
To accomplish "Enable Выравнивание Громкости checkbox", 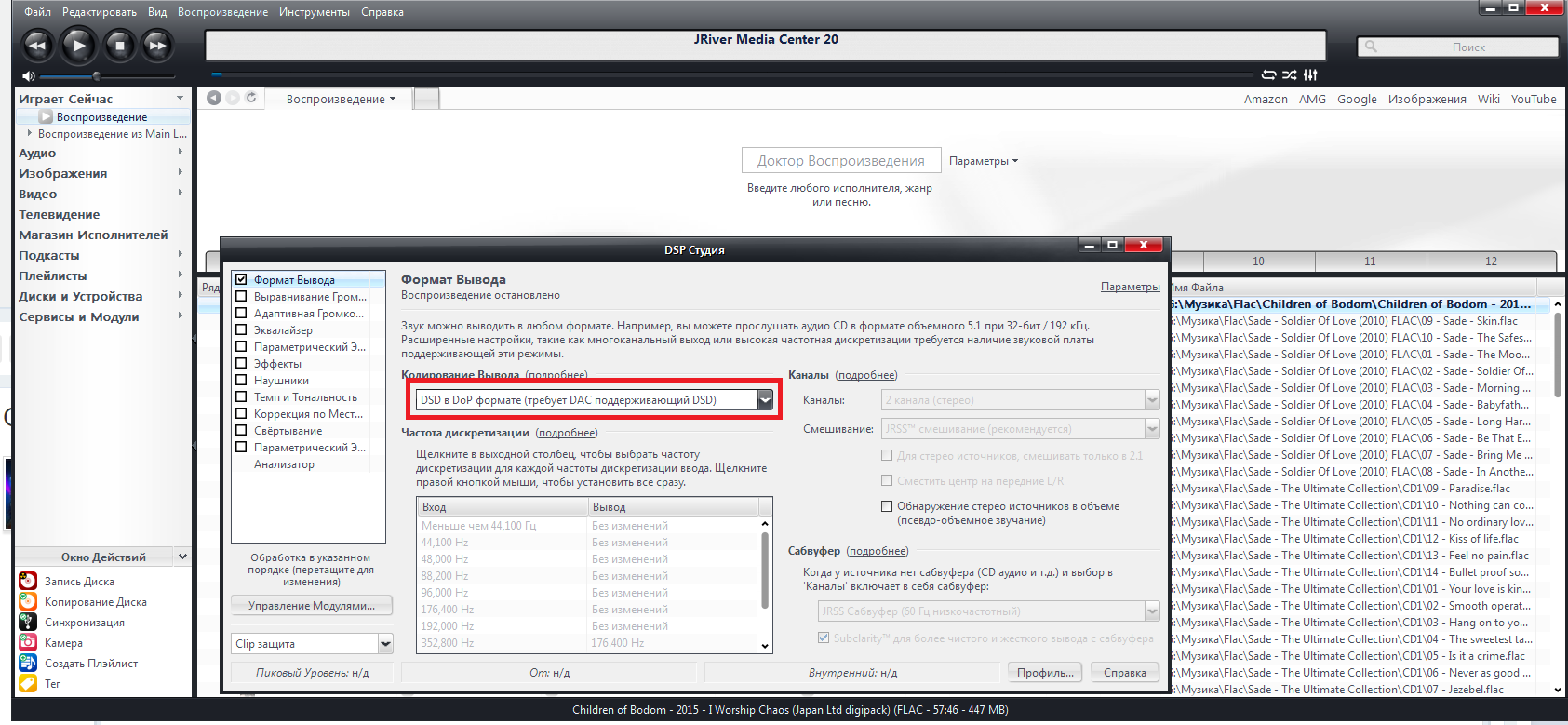I will (241, 296).
